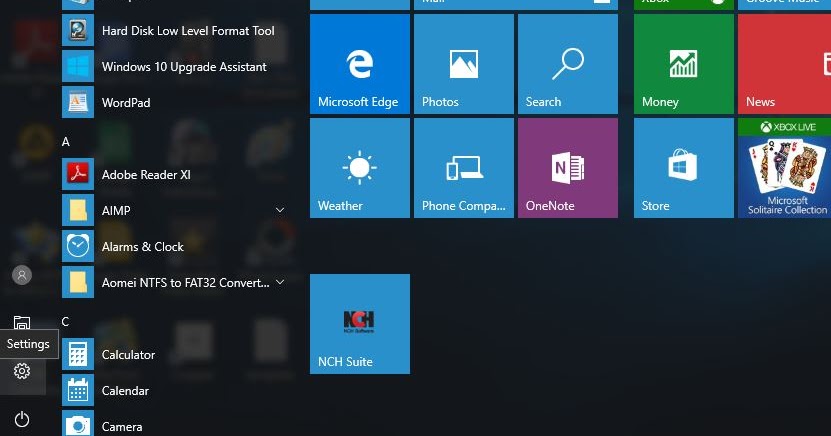831x436 pixels.
Task: Expand Aomei NTFS to FAT32 Converter chevron
Action: 280,282
